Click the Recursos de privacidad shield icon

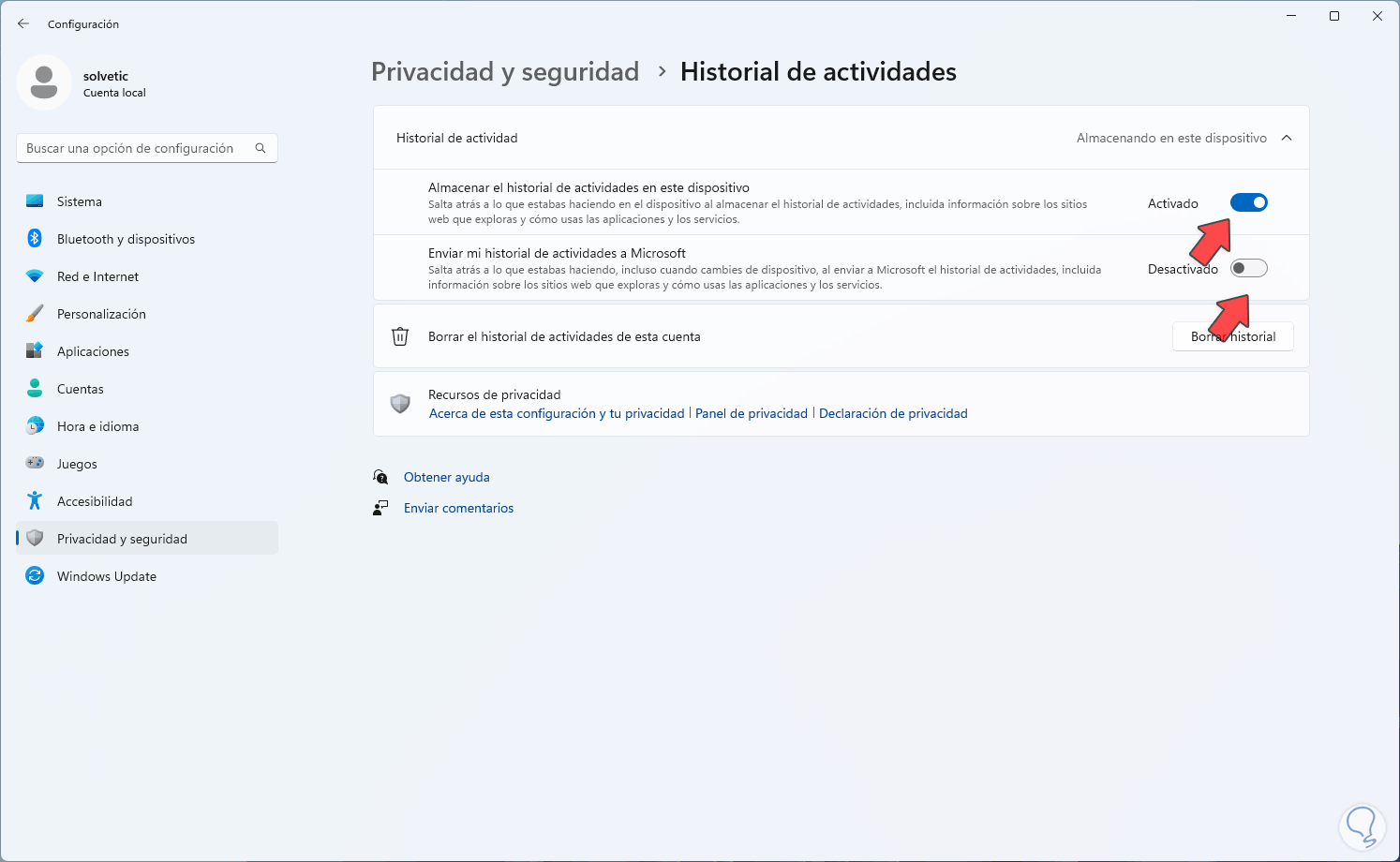click(x=400, y=404)
